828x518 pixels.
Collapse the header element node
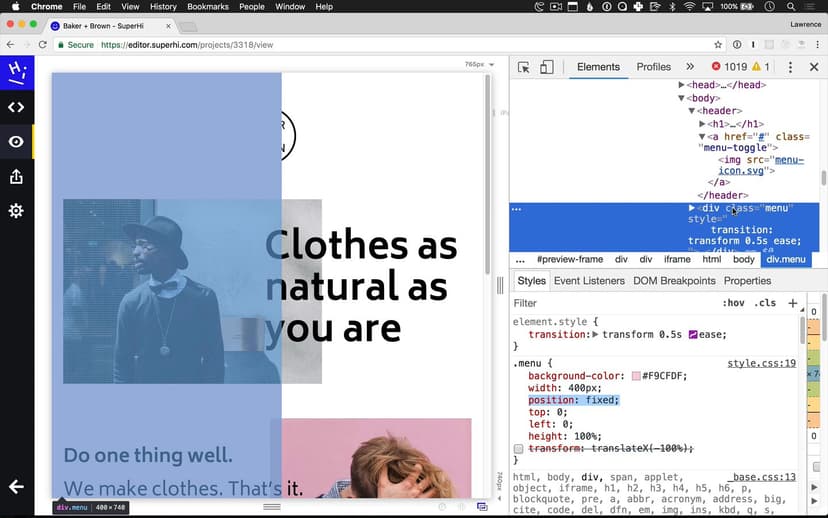(x=692, y=111)
